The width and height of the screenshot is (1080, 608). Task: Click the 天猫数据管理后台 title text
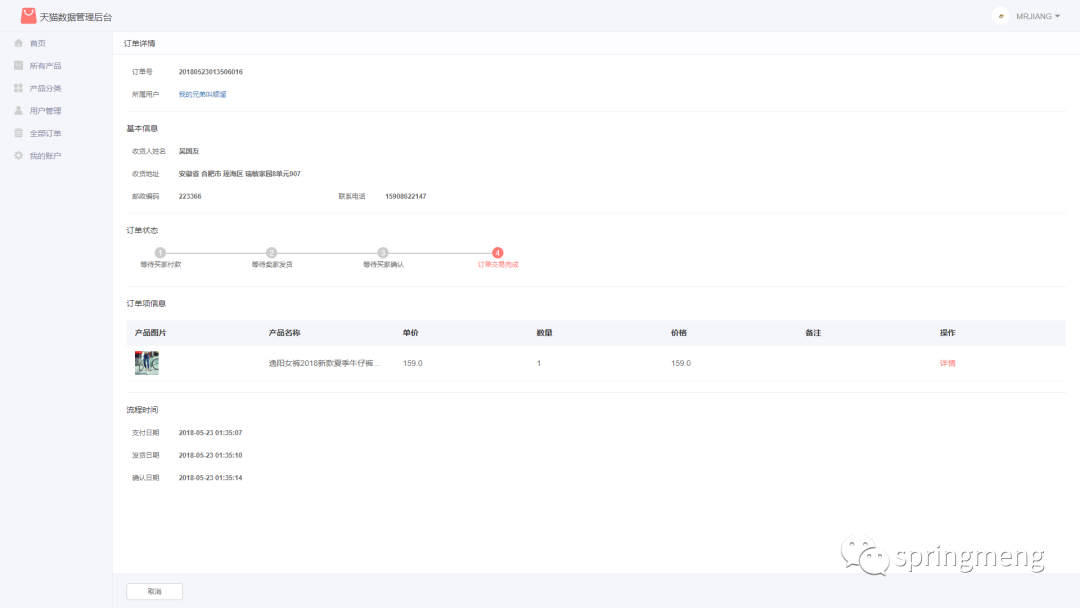coord(76,17)
